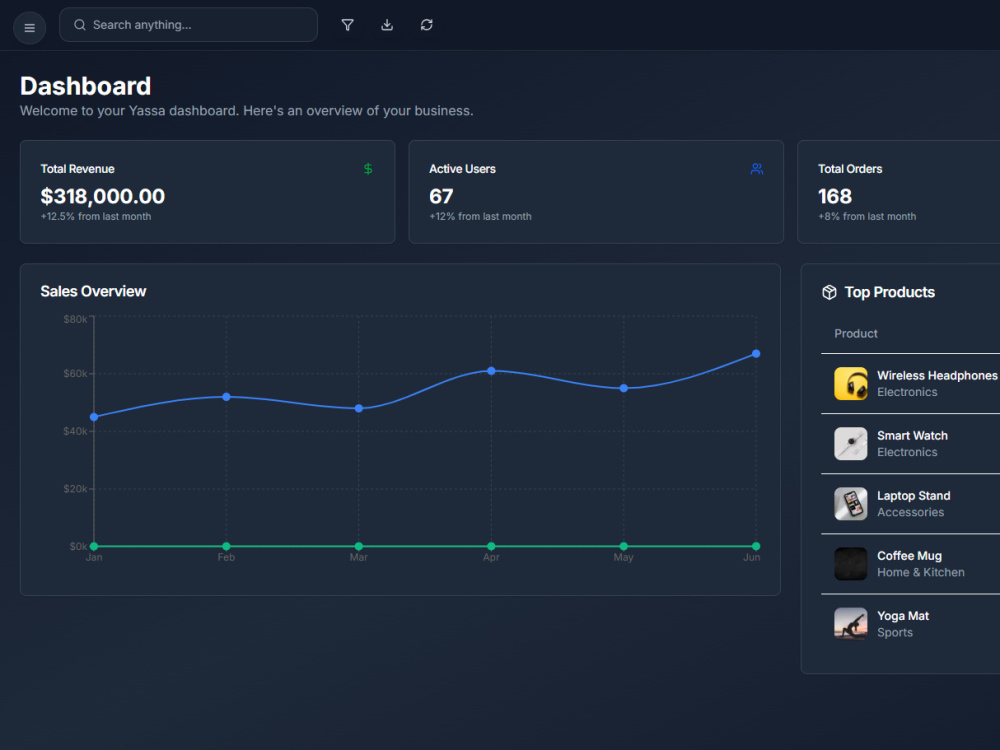This screenshot has height=750, width=1000.
Task: Open the Smart Watch product thumbnail
Action: (x=851, y=443)
